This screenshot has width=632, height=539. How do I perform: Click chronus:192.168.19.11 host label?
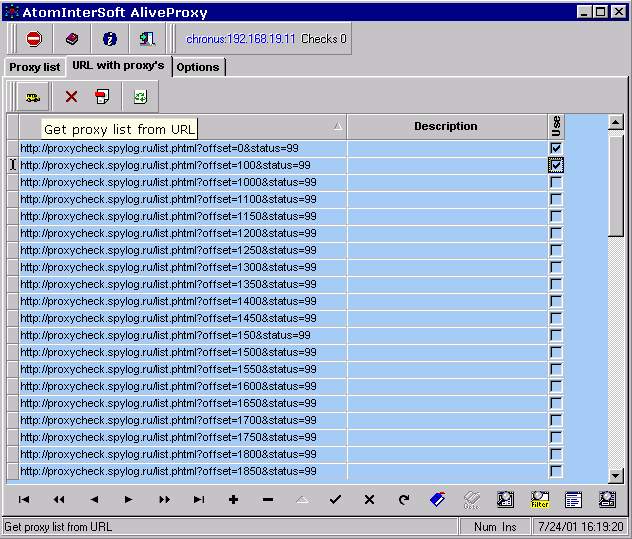[241, 39]
